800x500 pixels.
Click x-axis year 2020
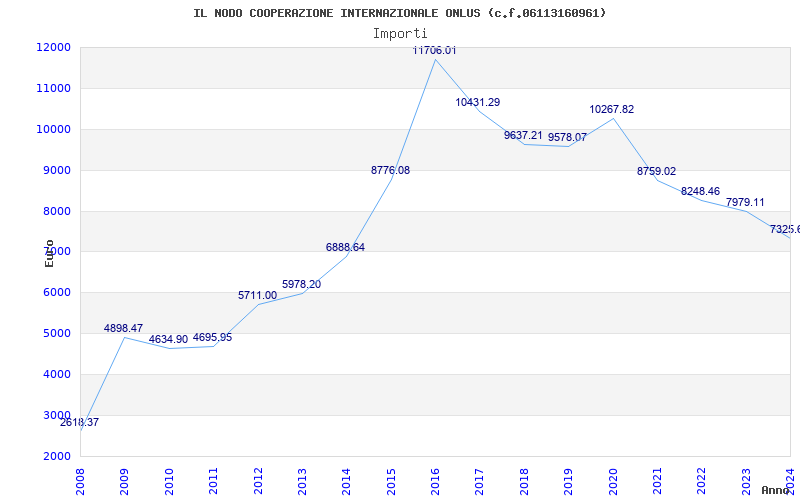tap(613, 481)
